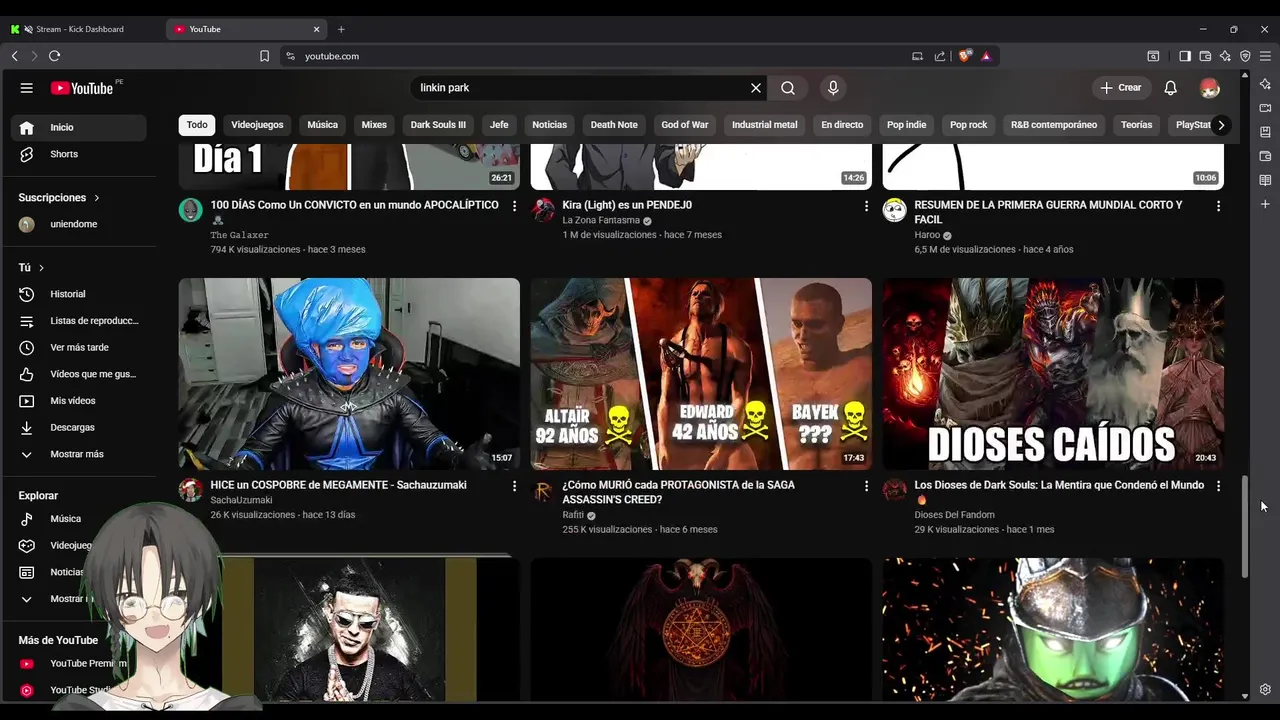Select the God of War filter chip
Viewport: 1280px width, 720px height.
click(685, 125)
